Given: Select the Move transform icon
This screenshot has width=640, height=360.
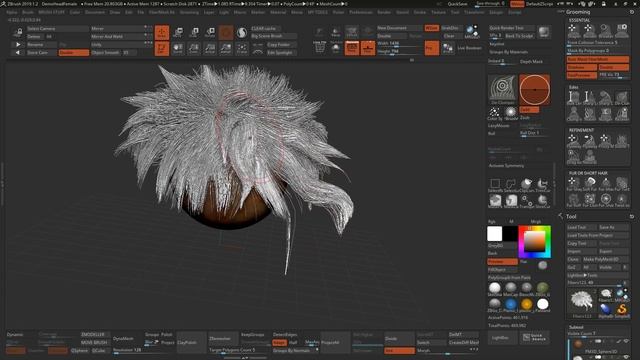Looking at the screenshot, I should pos(178,33).
